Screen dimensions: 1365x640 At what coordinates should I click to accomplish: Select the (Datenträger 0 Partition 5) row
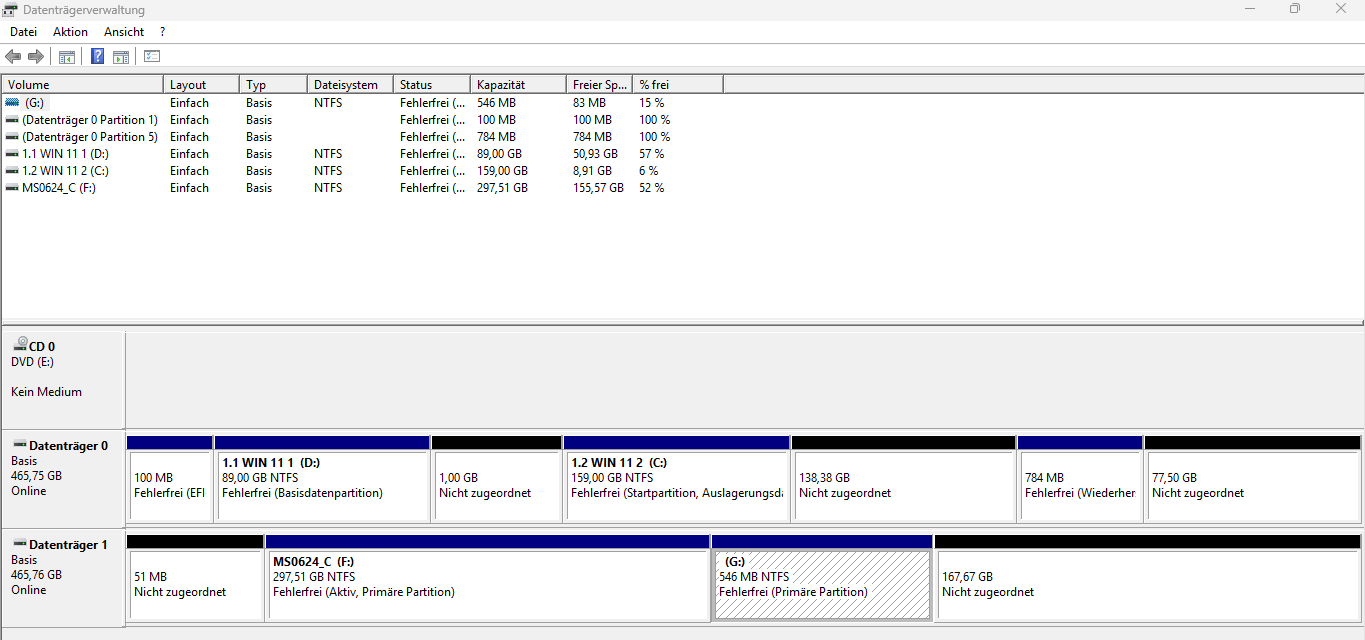90,136
